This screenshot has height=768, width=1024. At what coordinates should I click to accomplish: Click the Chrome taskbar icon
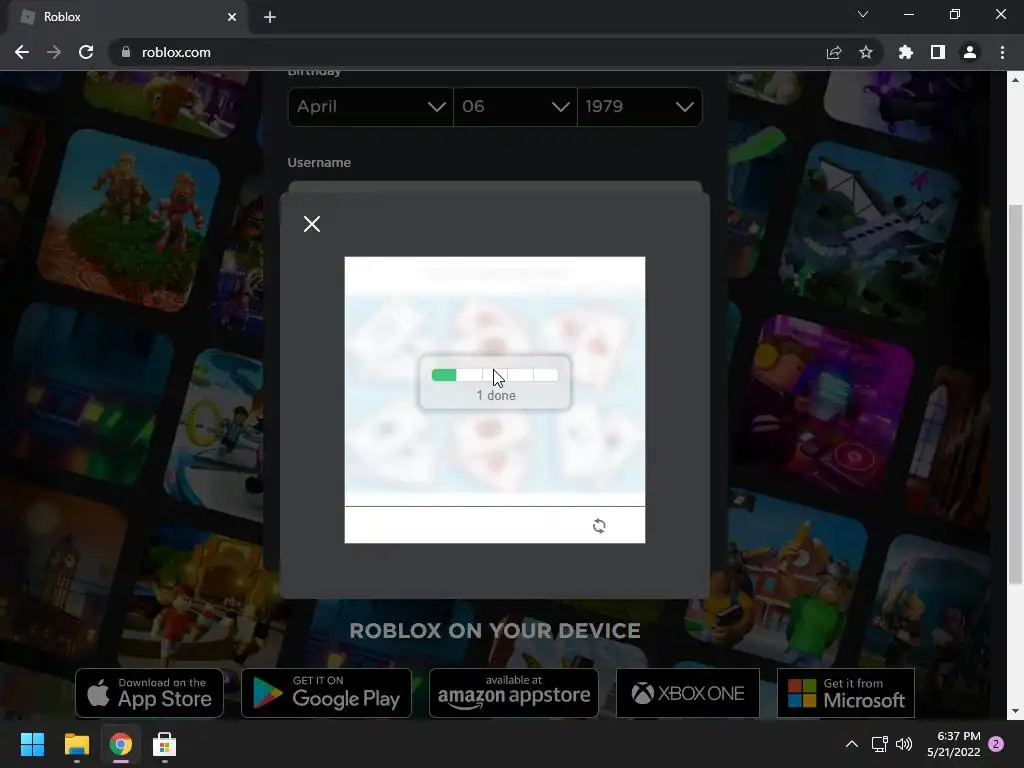[x=120, y=744]
